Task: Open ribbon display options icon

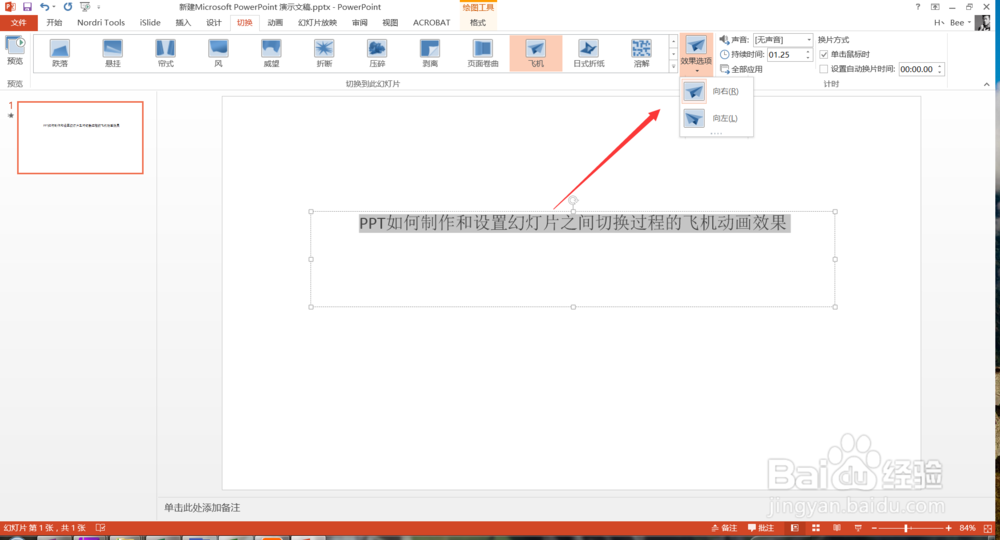Action: pyautogui.click(x=935, y=6)
